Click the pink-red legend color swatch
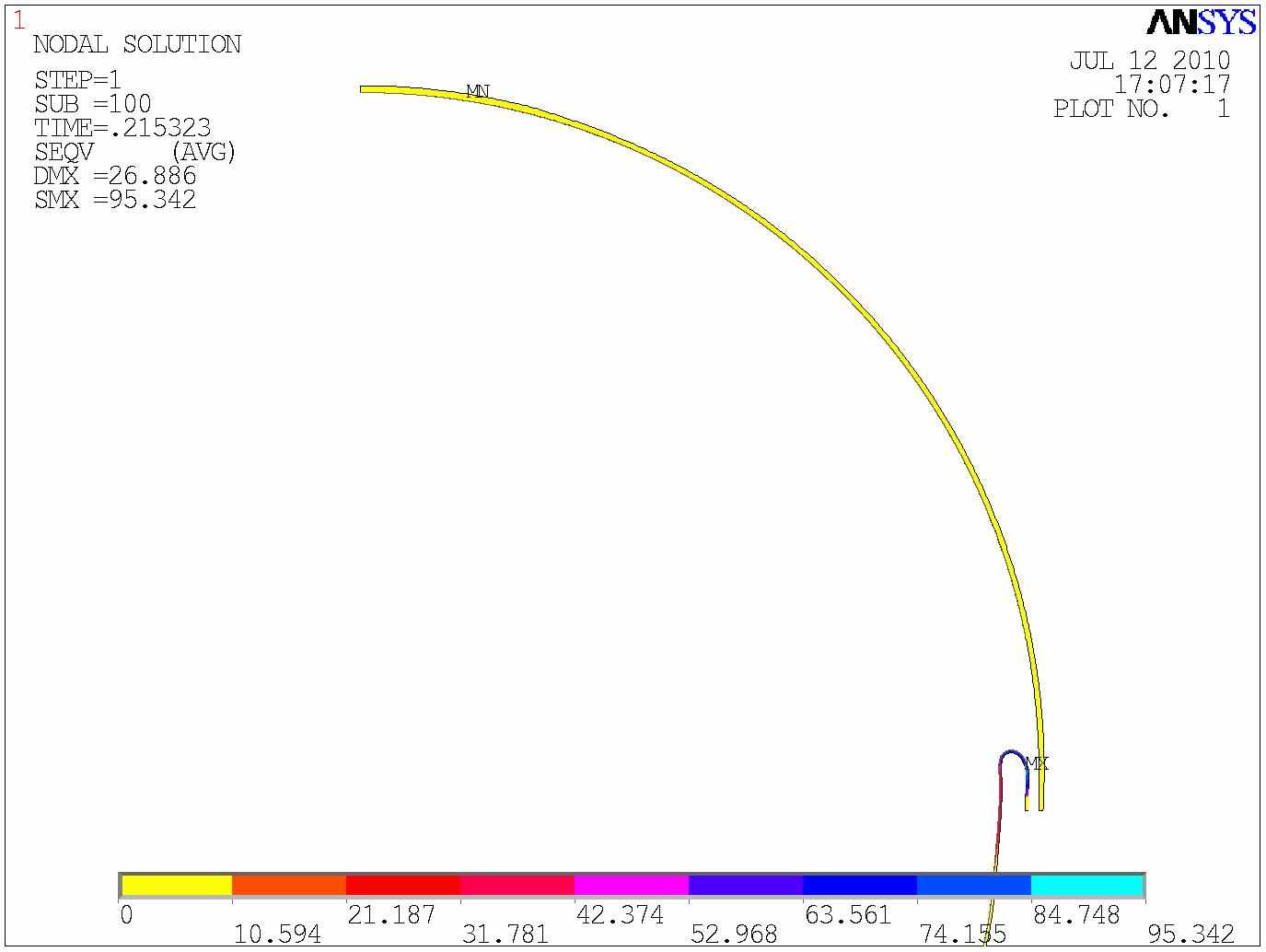 pos(517,885)
